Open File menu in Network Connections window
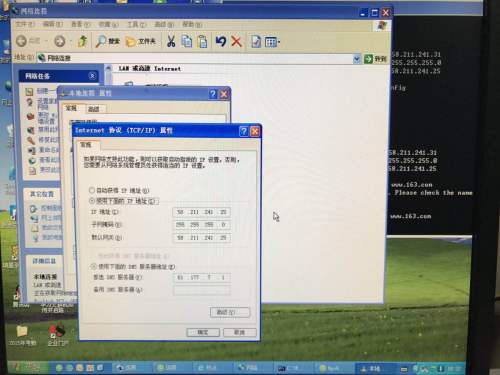Image resolution: width=500 pixels, height=375 pixels. pos(25,24)
